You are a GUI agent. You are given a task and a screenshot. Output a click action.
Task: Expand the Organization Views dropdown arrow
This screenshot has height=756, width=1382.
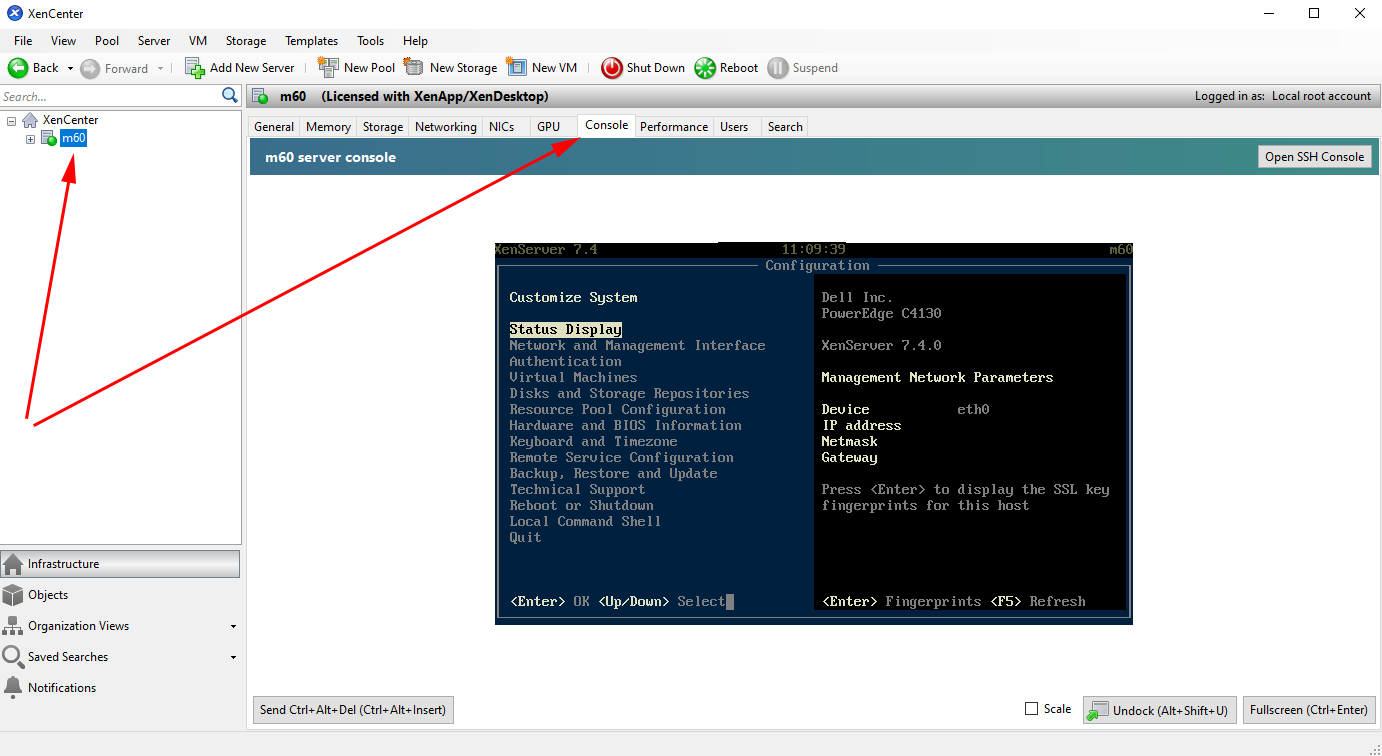coord(233,627)
